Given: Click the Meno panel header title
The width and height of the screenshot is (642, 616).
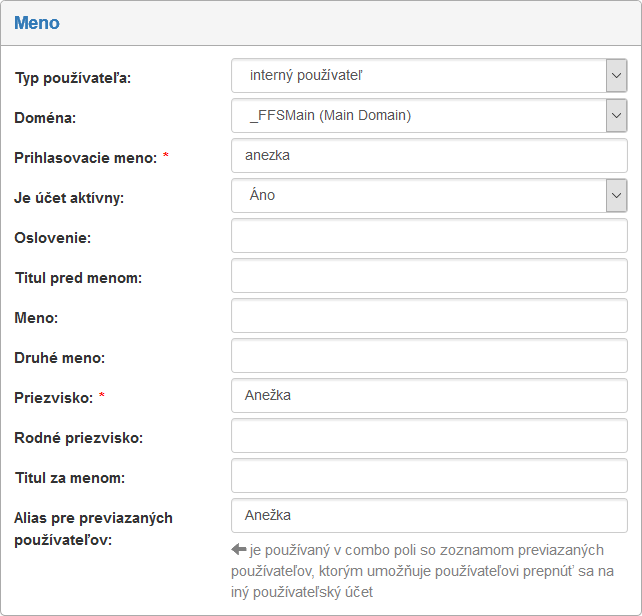Looking at the screenshot, I should [x=37, y=22].
